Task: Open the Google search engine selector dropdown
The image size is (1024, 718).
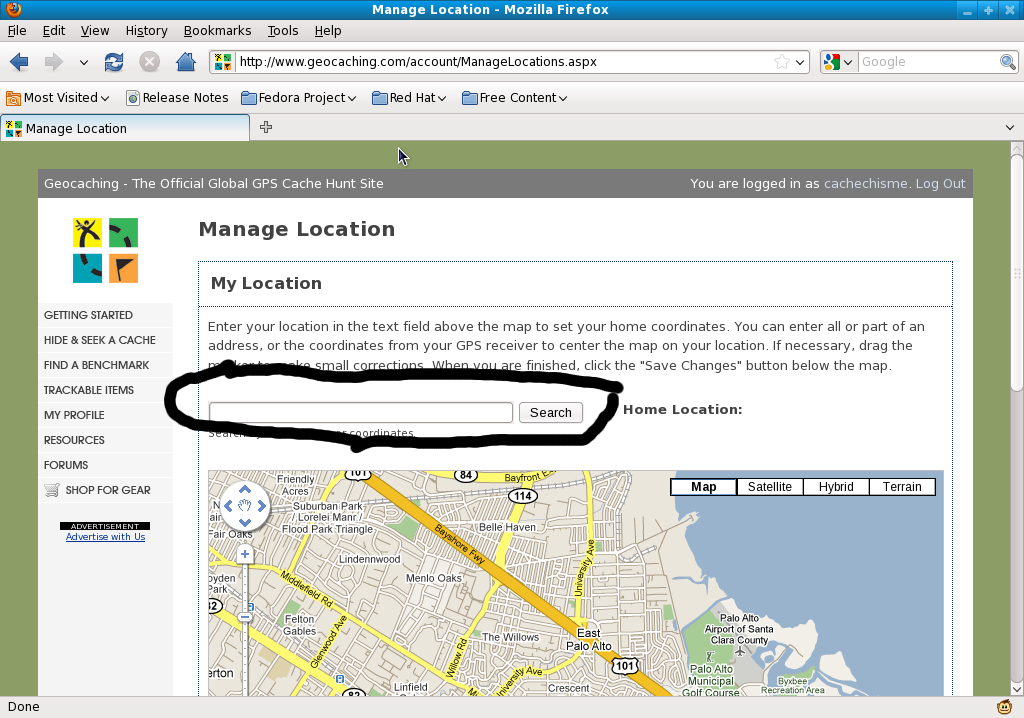Action: point(839,62)
